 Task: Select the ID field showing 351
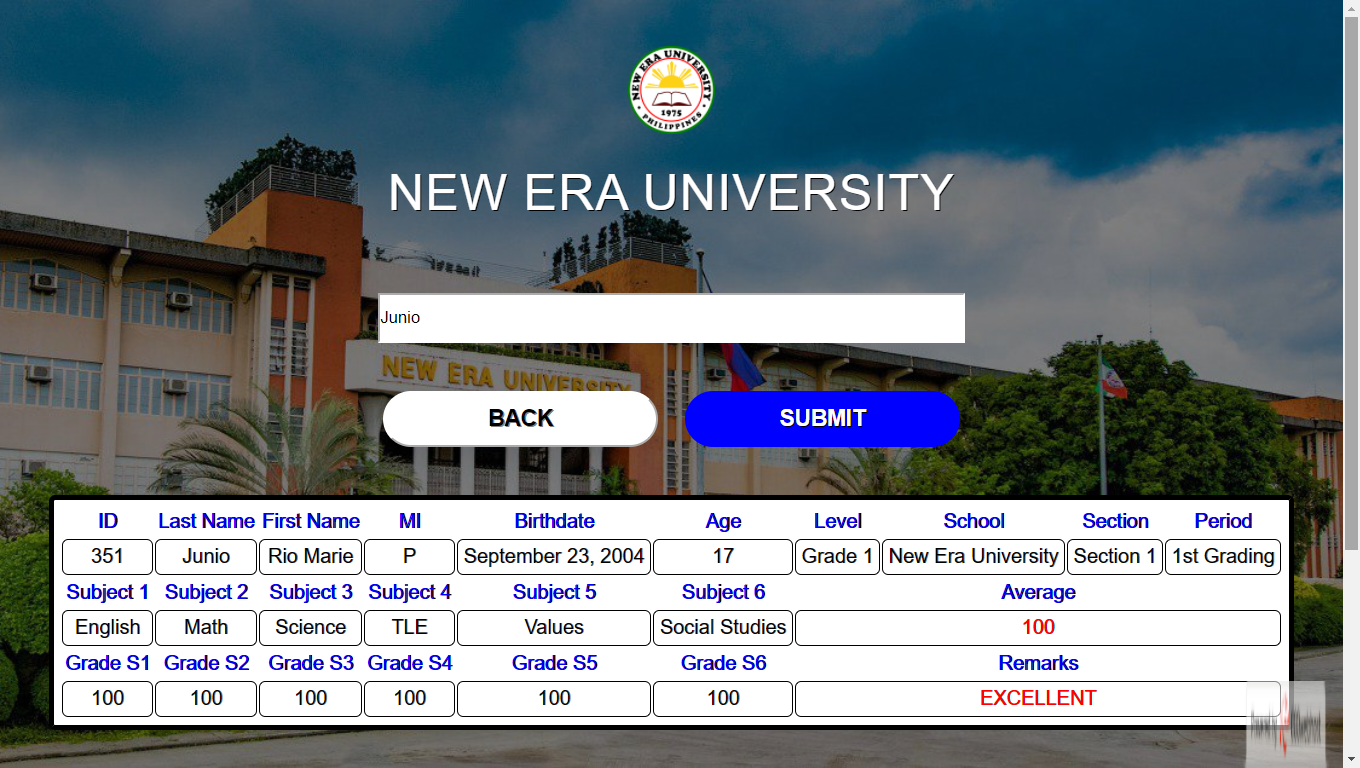pyautogui.click(x=107, y=557)
